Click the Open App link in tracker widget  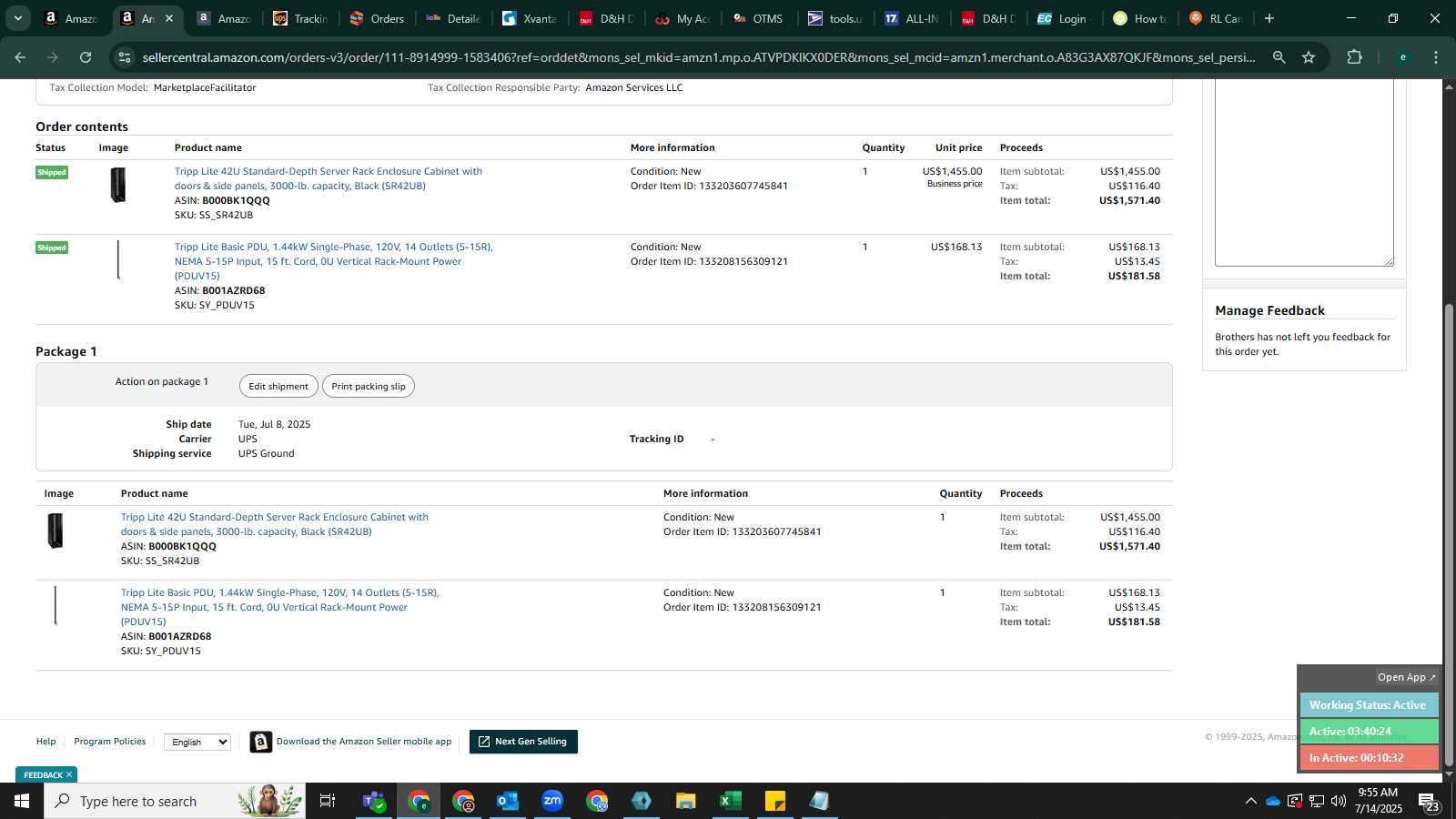pos(1406,677)
